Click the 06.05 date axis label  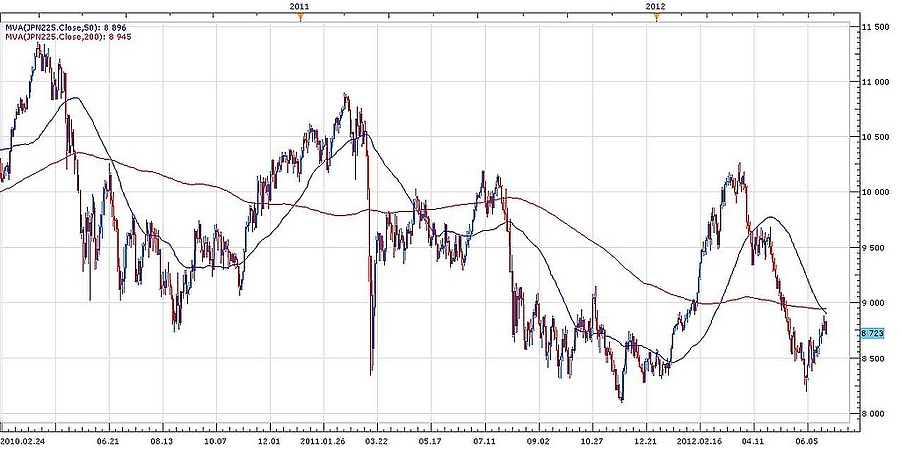point(806,439)
